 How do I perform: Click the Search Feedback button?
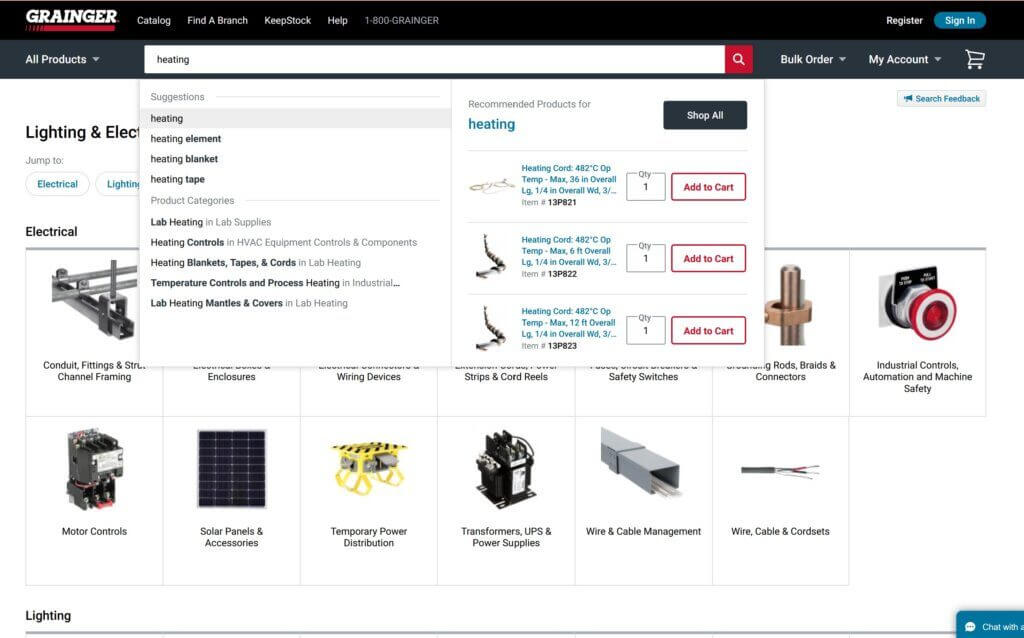point(941,99)
